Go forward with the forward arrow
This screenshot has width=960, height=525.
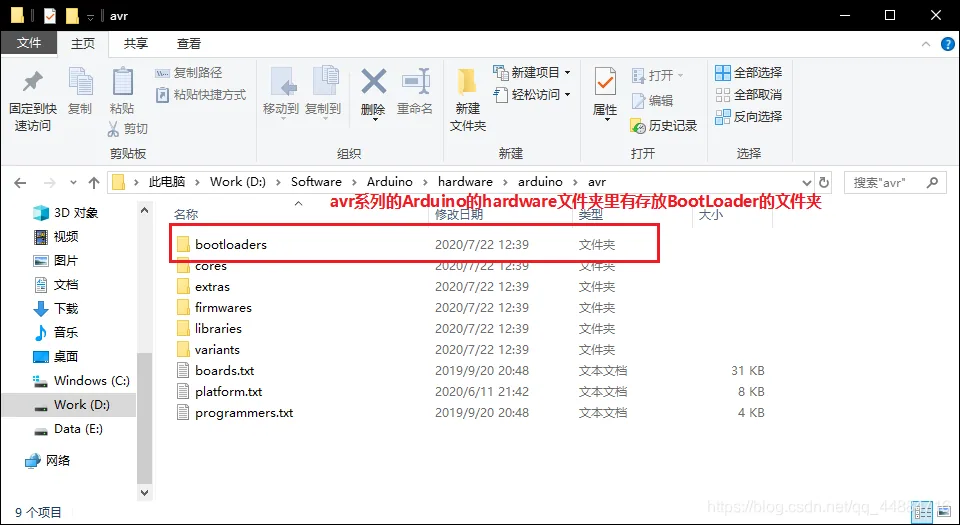pos(50,182)
